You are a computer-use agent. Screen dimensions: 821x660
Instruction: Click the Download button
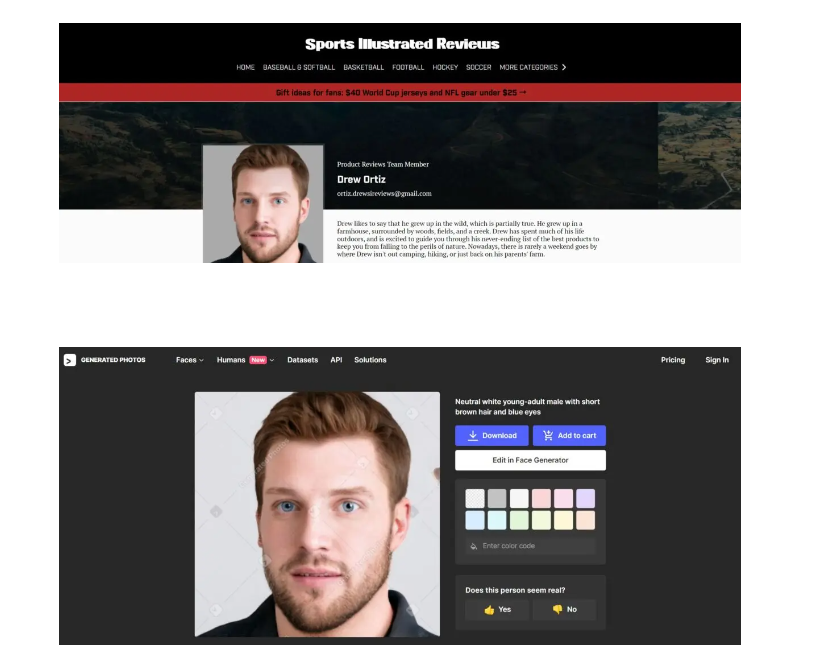coord(492,435)
